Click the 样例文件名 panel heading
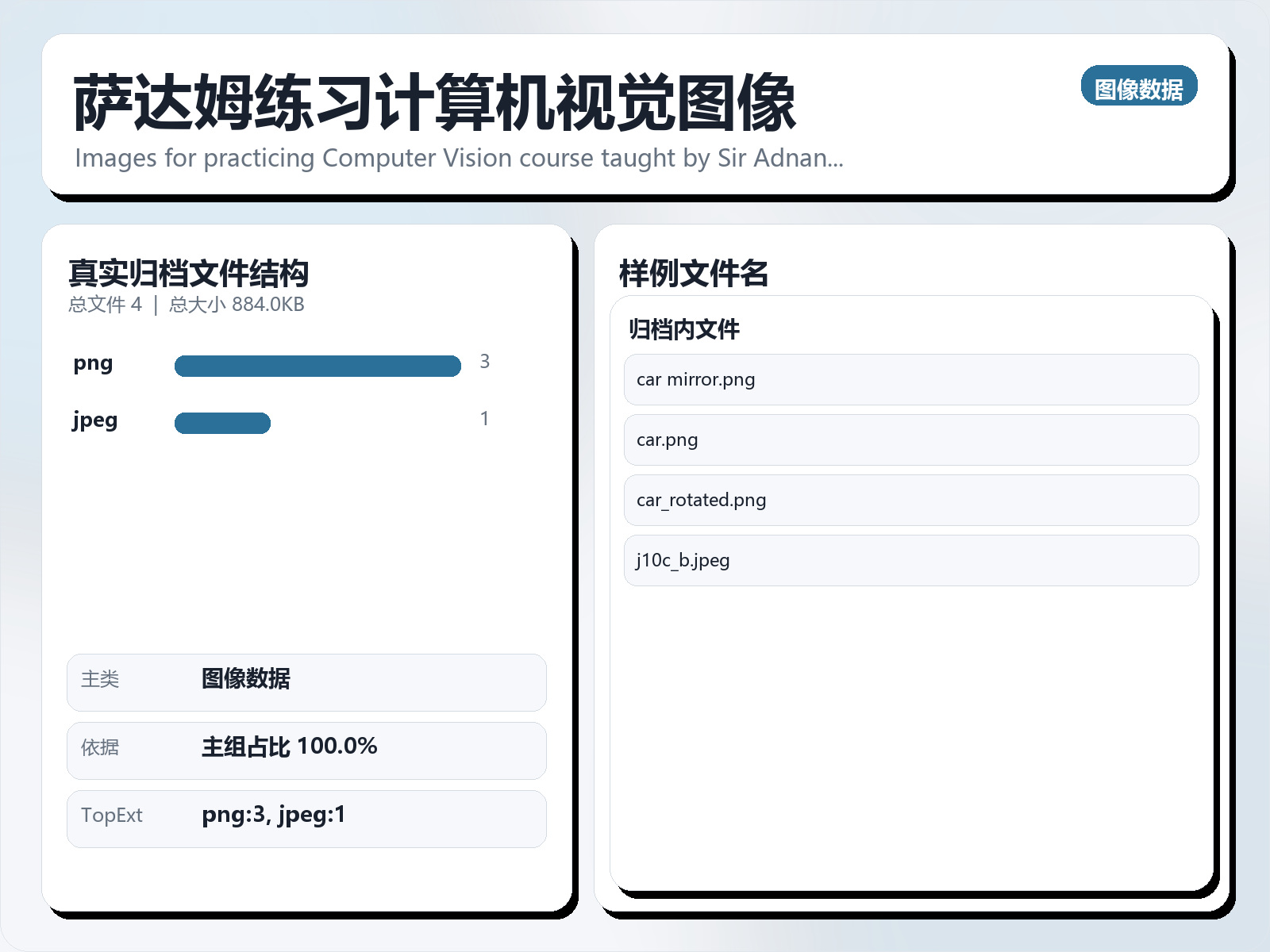Screen dimensions: 1270x952 (694, 274)
